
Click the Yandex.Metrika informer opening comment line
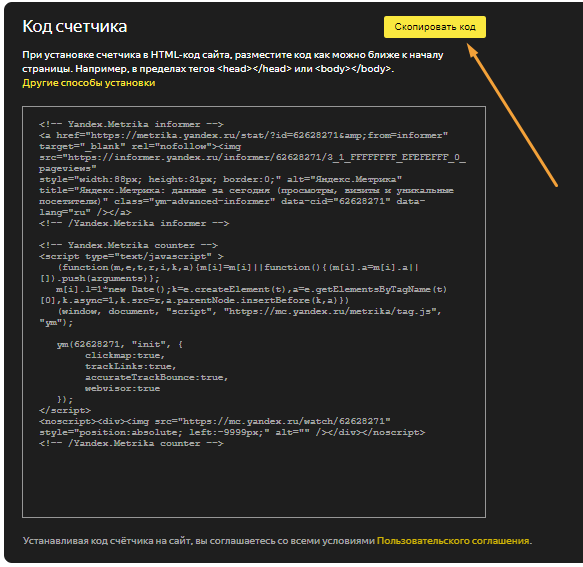coord(131,124)
